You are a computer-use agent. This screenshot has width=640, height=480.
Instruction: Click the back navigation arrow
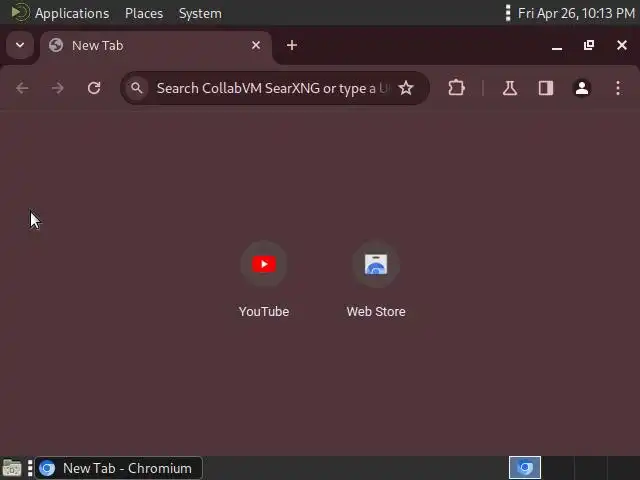tap(22, 88)
